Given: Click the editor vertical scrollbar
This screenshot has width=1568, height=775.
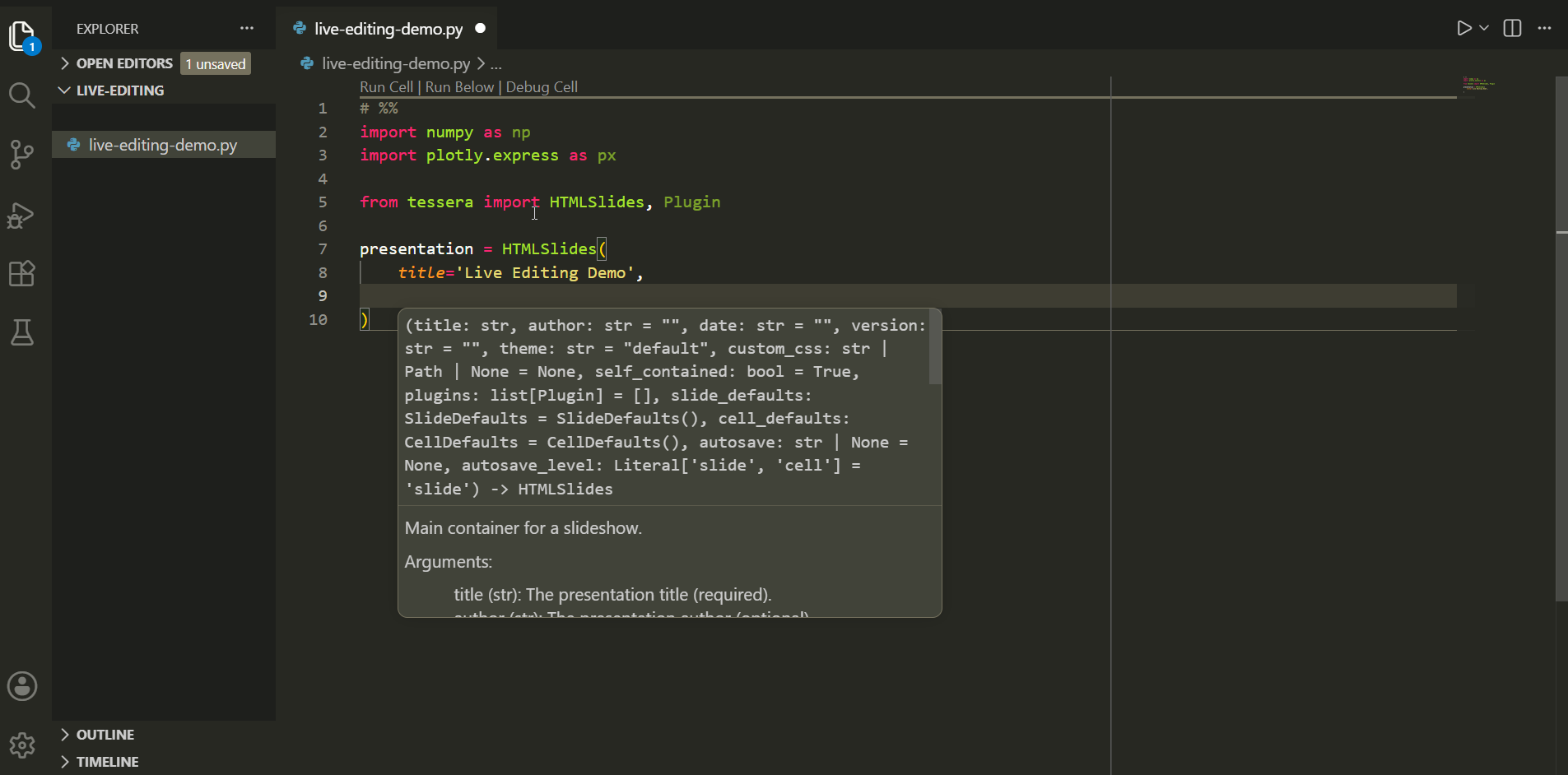Looking at the screenshot, I should pos(1561,339).
